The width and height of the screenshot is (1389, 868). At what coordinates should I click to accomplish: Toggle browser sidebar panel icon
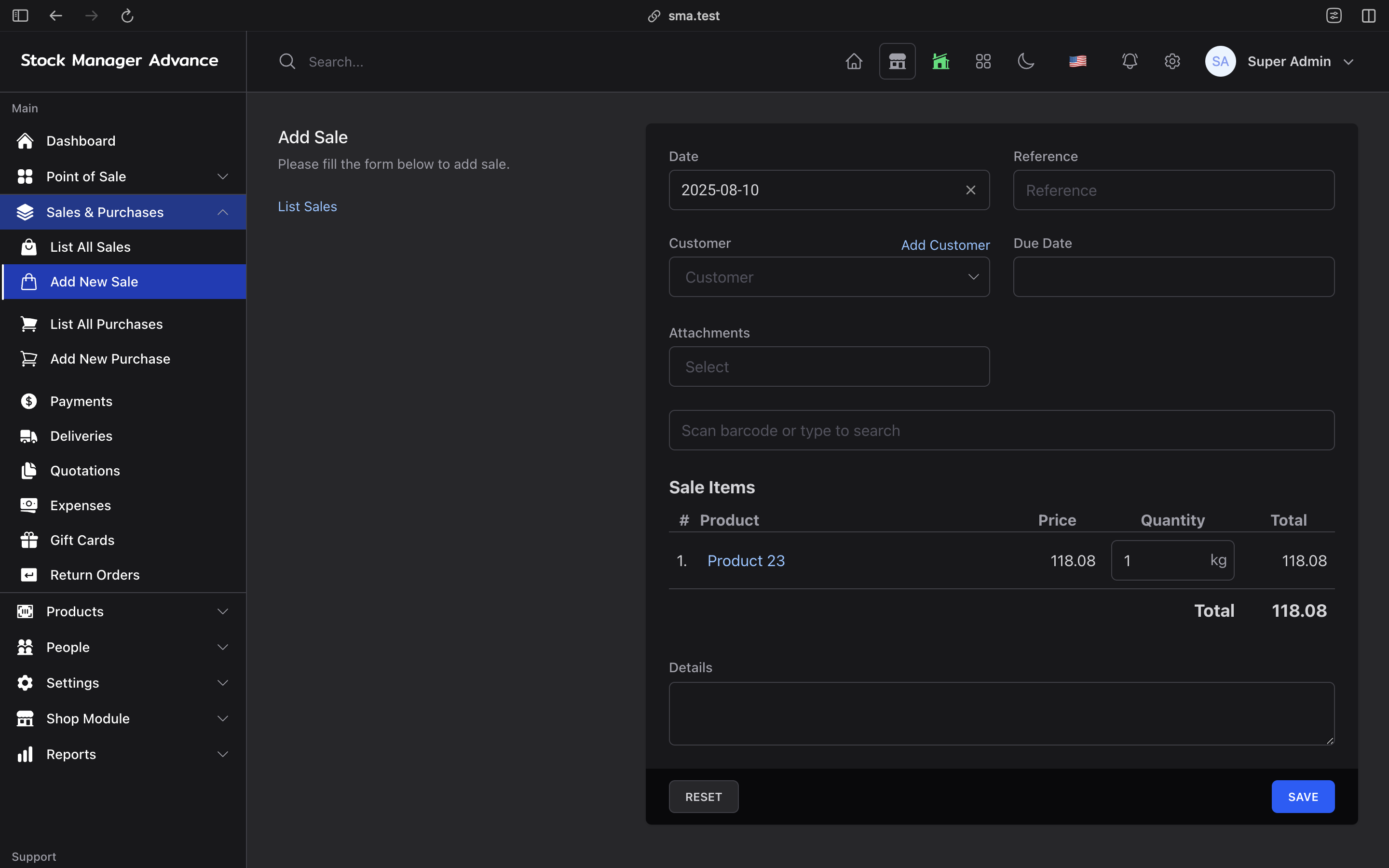pos(20,15)
